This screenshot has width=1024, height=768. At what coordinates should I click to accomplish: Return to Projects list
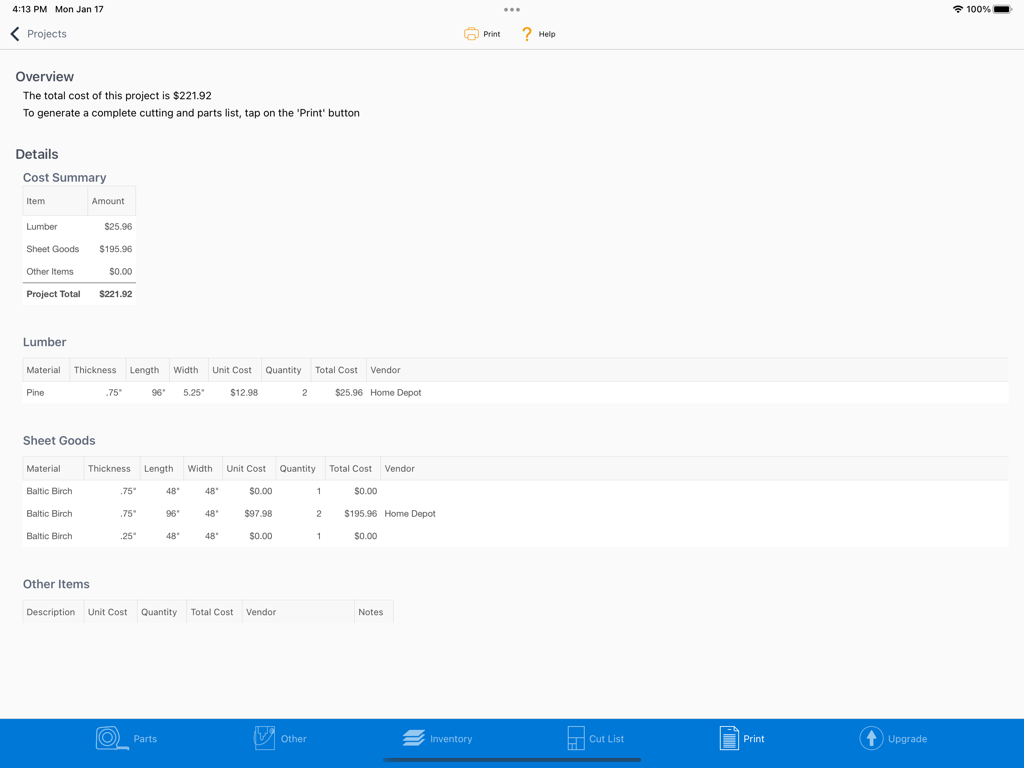pyautogui.click(x=40, y=33)
